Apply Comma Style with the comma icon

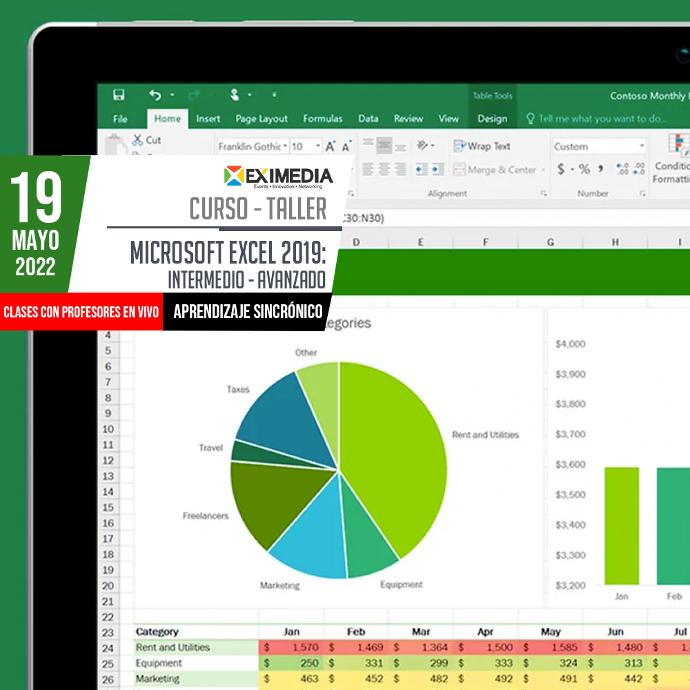[600, 169]
